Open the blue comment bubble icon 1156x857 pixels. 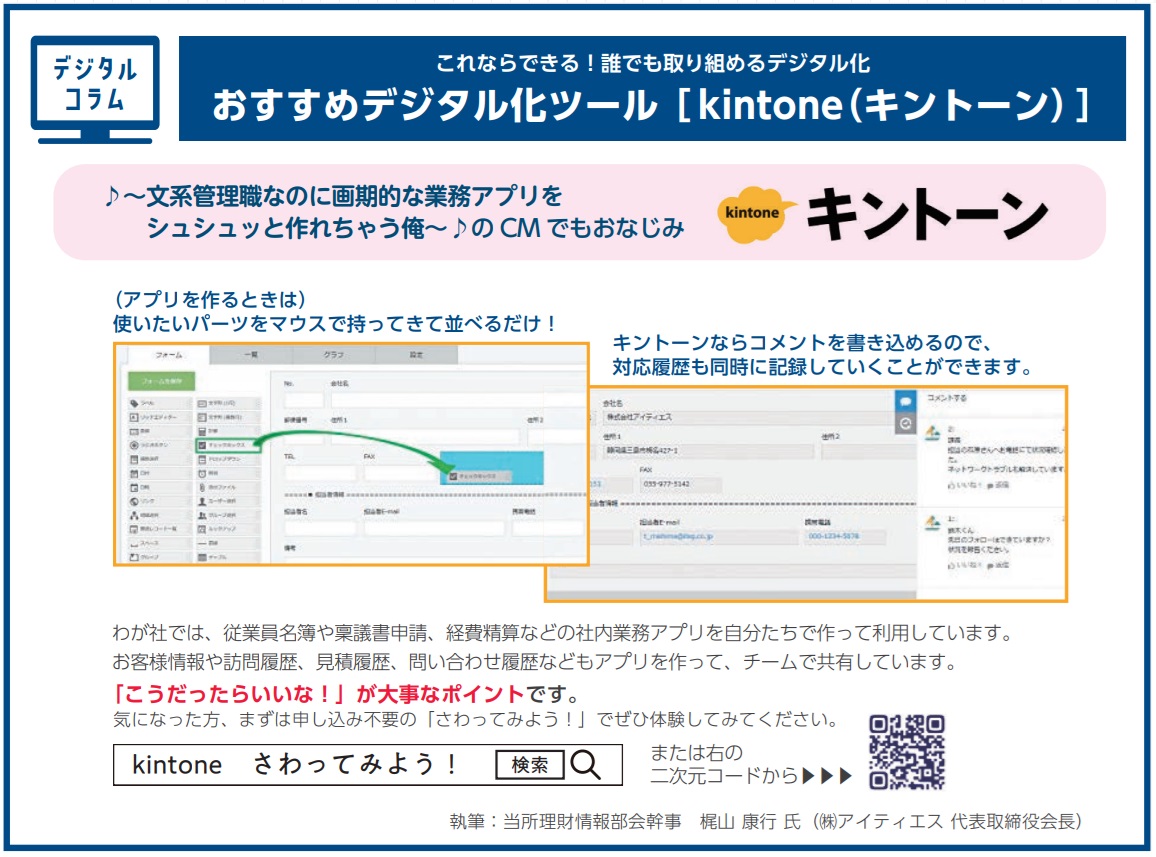(905, 401)
